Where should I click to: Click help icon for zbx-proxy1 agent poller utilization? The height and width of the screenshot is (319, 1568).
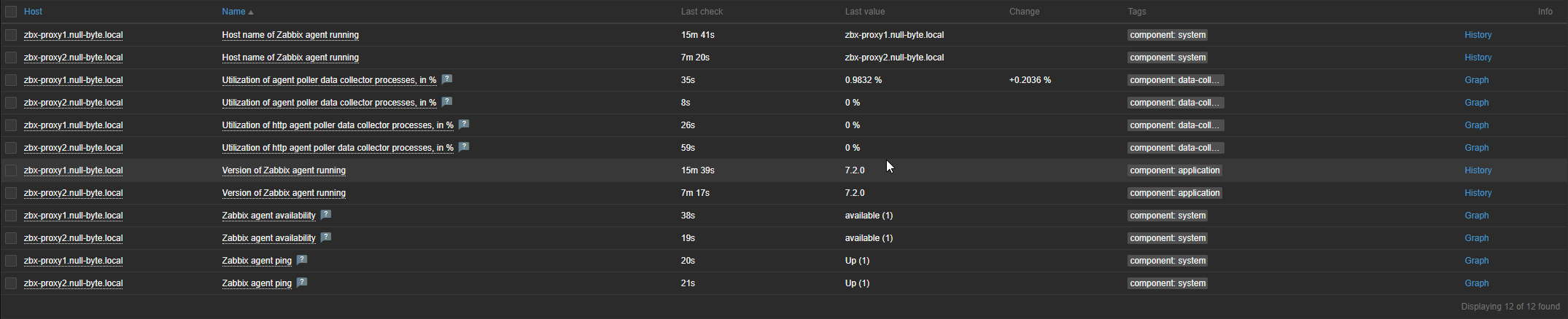447,79
